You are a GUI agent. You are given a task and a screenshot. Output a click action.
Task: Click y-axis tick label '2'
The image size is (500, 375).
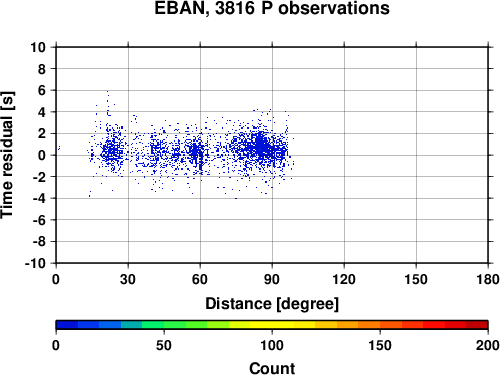click(42, 134)
